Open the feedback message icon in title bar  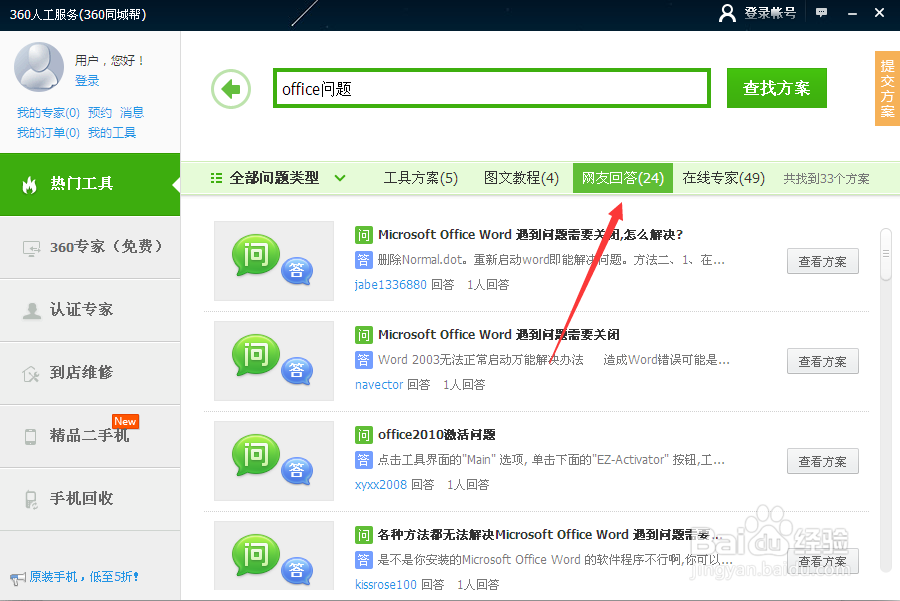821,13
